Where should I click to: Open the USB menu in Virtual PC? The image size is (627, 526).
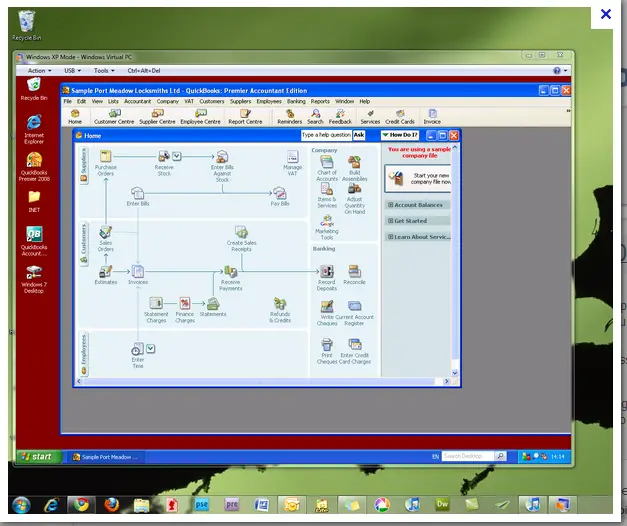coord(72,70)
